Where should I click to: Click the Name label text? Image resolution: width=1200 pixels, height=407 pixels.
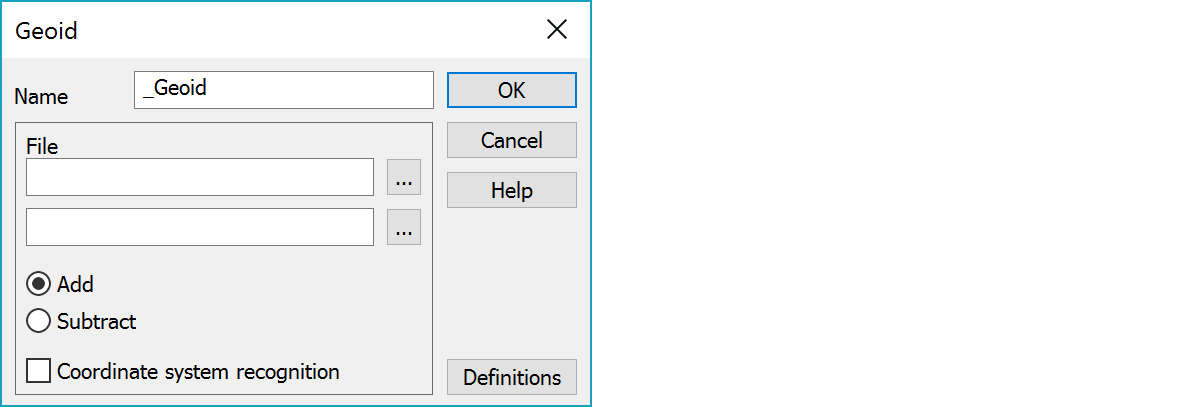point(42,97)
